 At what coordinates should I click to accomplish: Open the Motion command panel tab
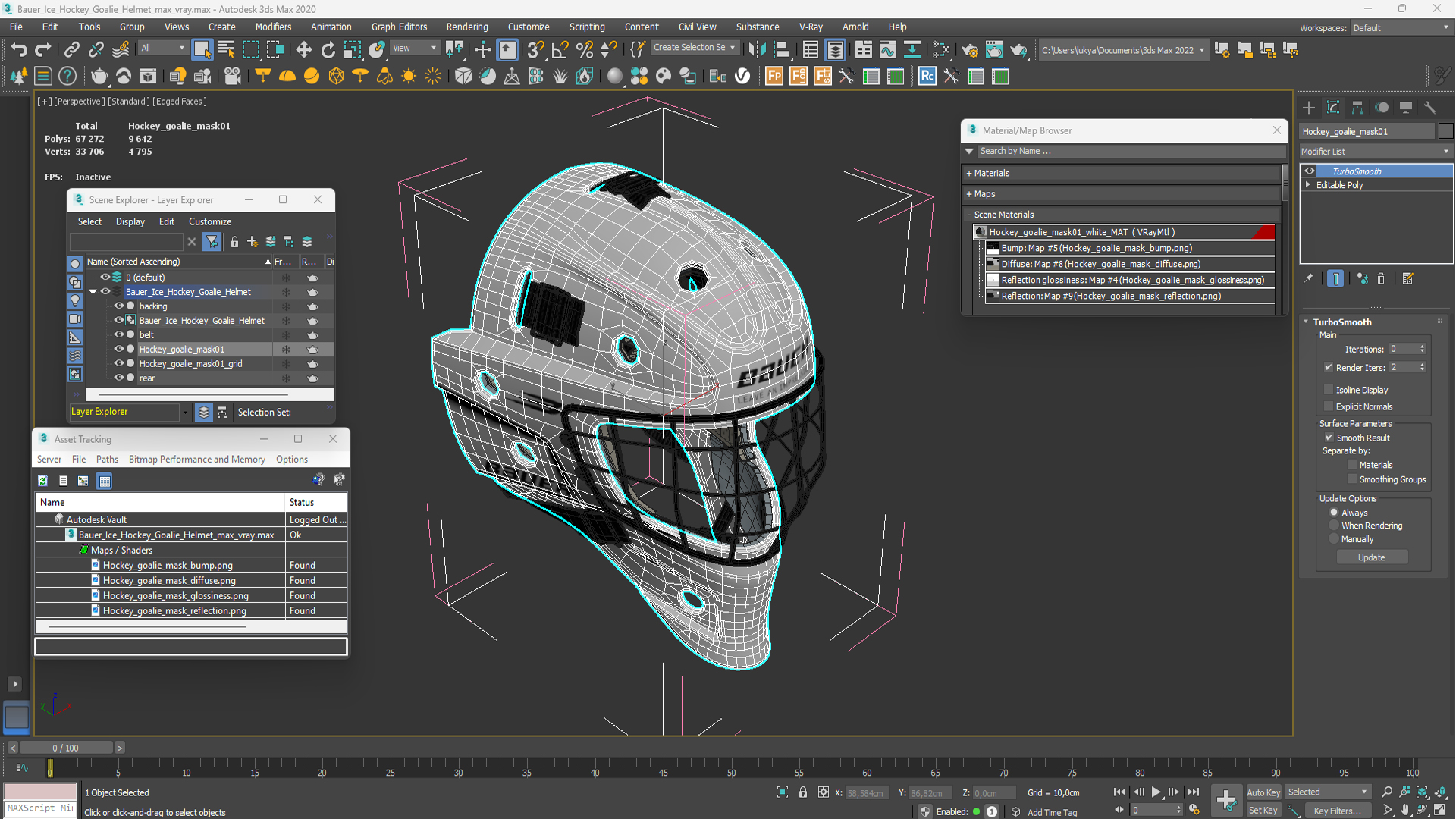1382,108
